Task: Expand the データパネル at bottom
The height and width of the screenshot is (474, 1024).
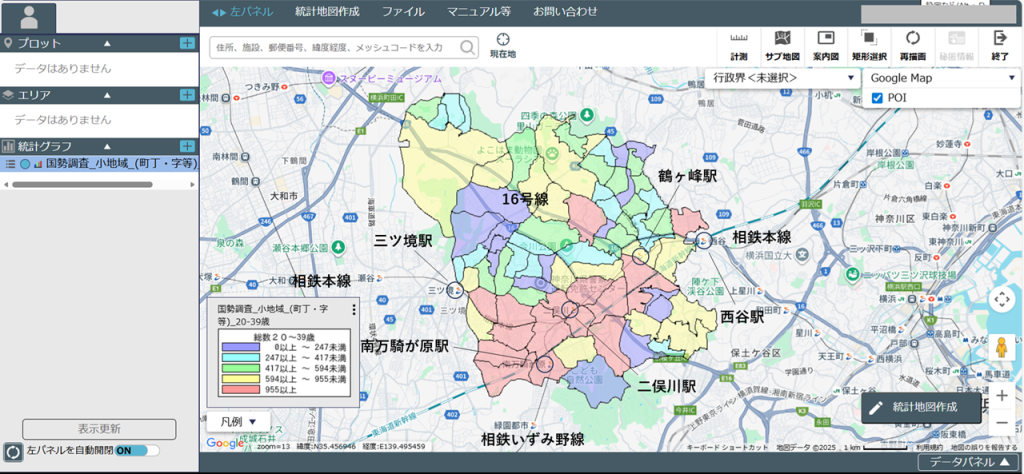Action: (x=968, y=462)
